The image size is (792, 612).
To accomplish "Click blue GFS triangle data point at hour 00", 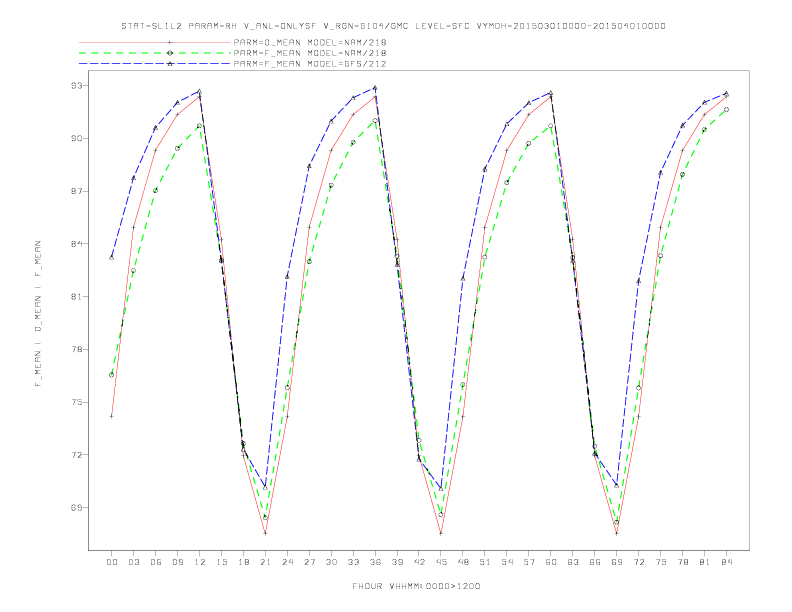I will [112, 258].
